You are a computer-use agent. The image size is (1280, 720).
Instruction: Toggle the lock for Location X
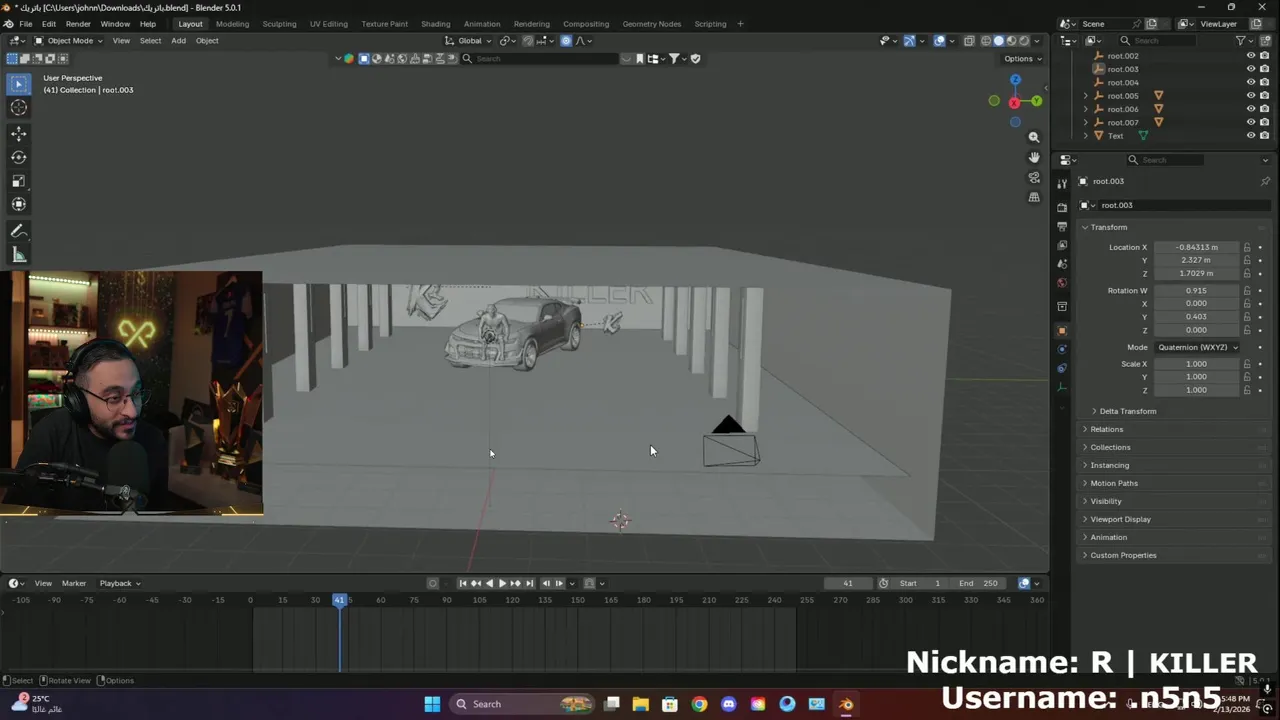1247,247
